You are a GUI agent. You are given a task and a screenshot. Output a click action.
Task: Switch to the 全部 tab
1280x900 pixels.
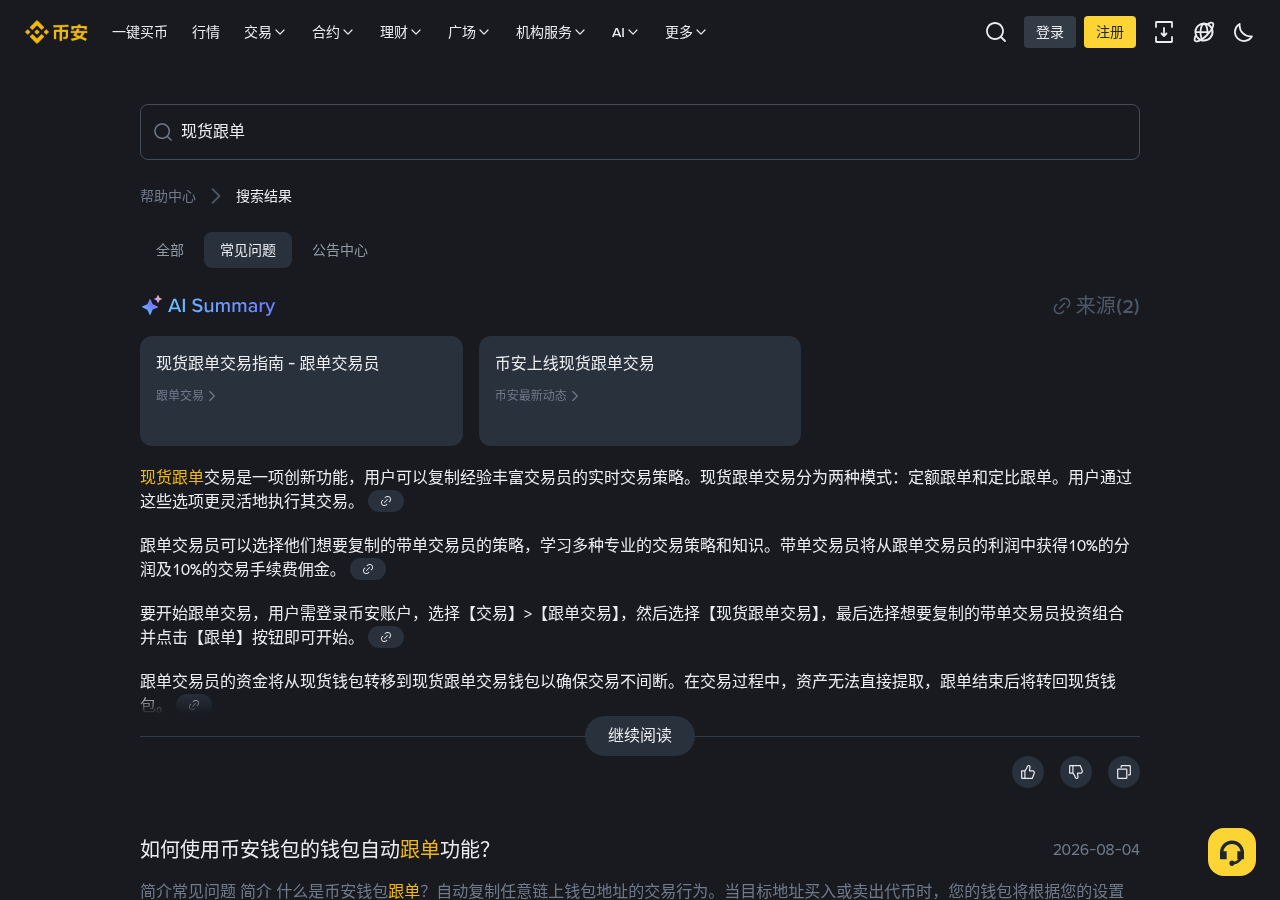pos(170,250)
